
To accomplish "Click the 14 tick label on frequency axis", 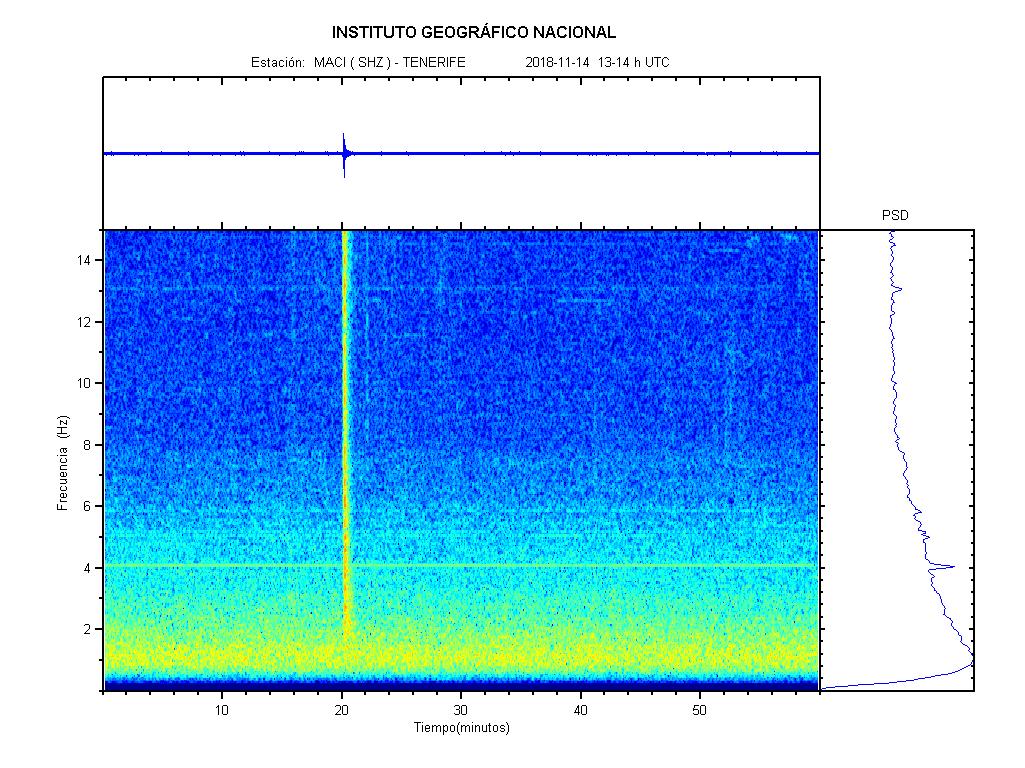I will click(x=86, y=260).
